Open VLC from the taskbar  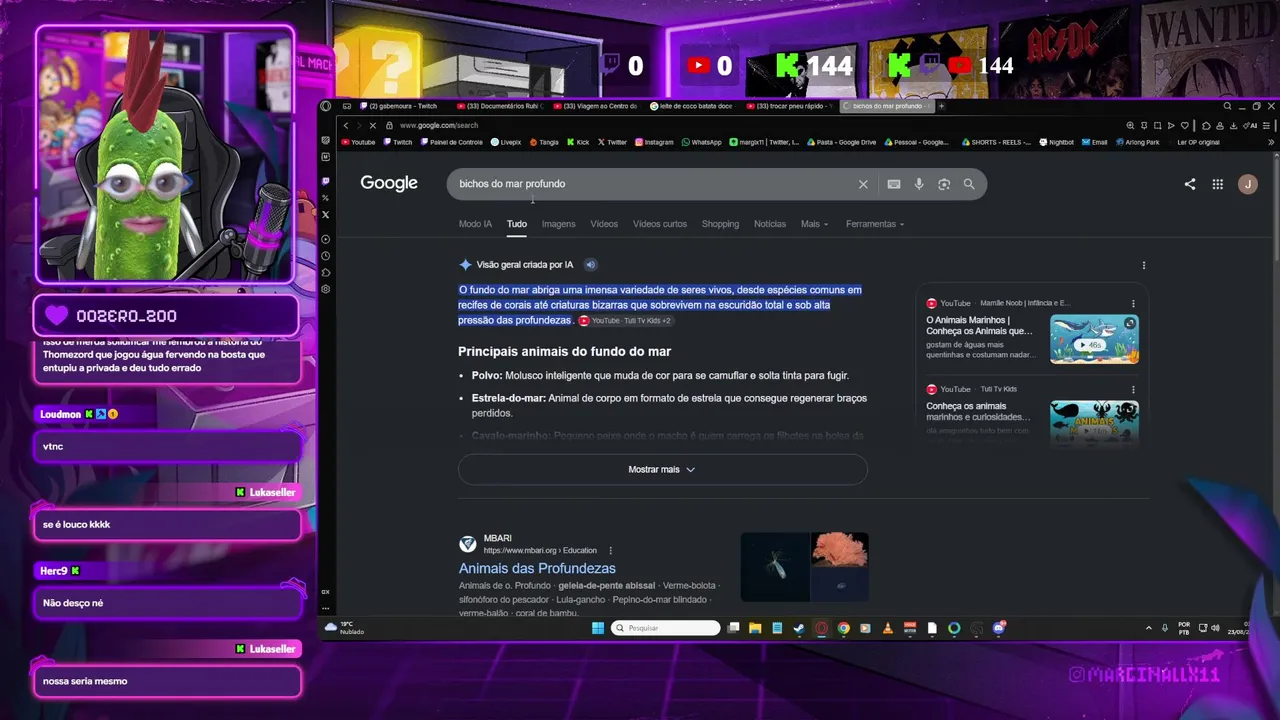pos(887,628)
